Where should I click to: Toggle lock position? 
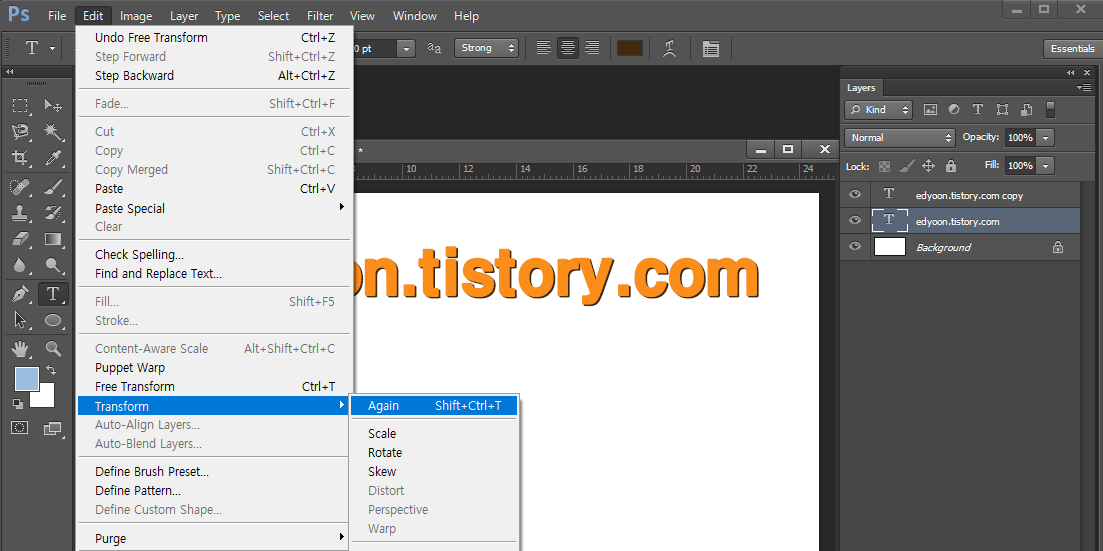[x=928, y=166]
